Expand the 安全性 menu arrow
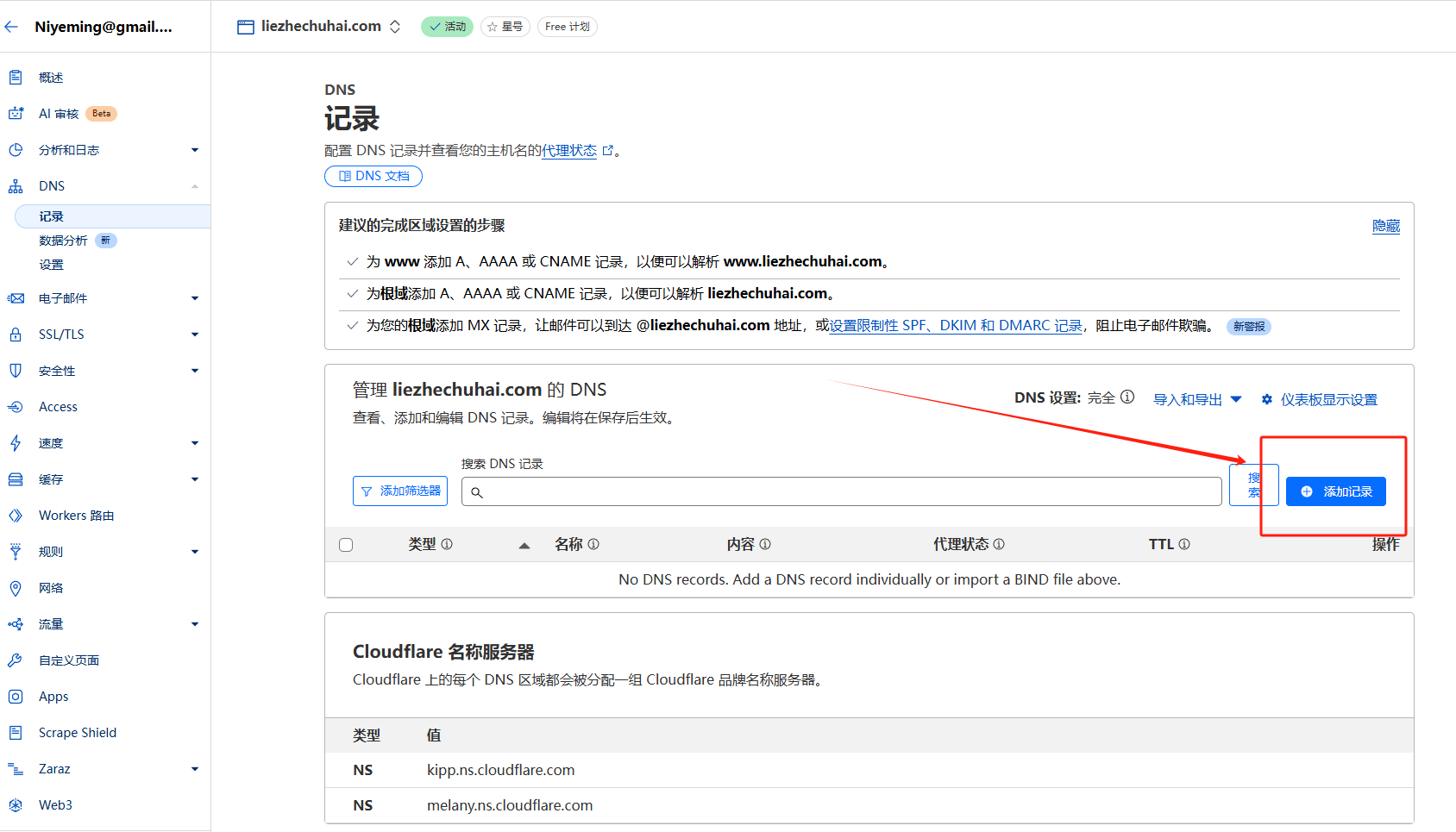Viewport: 1456px width, 832px height. [x=195, y=371]
